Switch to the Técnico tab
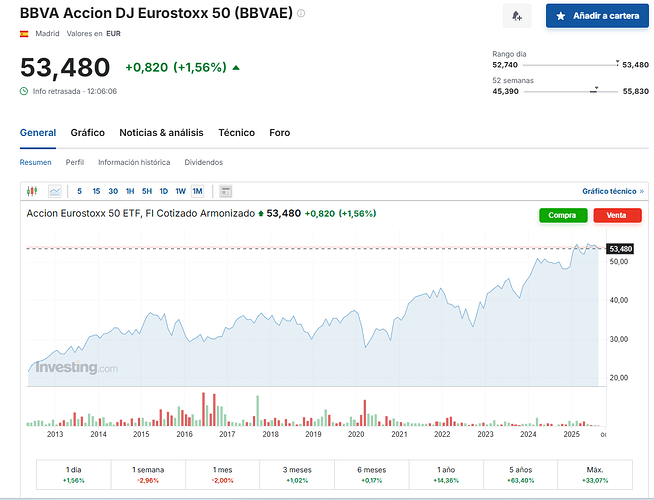The height and width of the screenshot is (500, 654). (236, 133)
